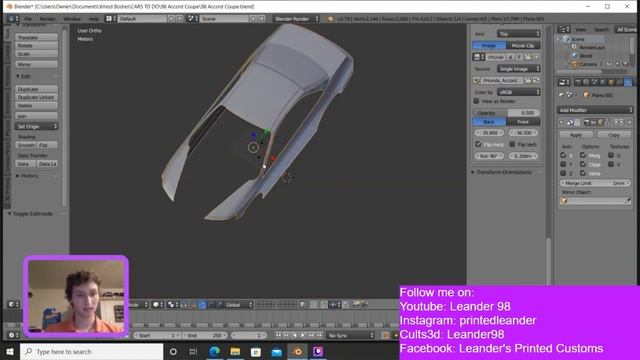Open File Explorer from the taskbar

click(x=235, y=351)
